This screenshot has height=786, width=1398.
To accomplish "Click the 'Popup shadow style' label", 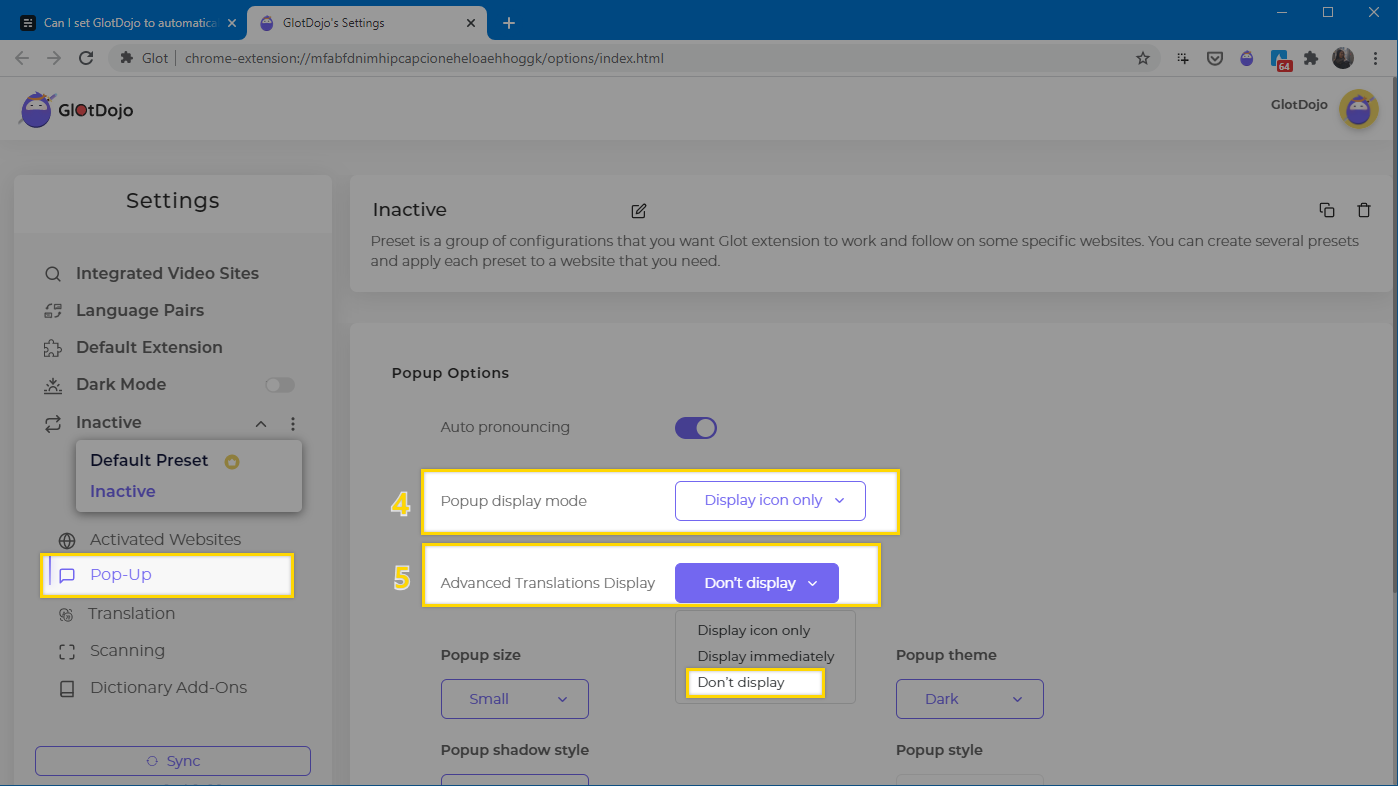I will [x=515, y=750].
